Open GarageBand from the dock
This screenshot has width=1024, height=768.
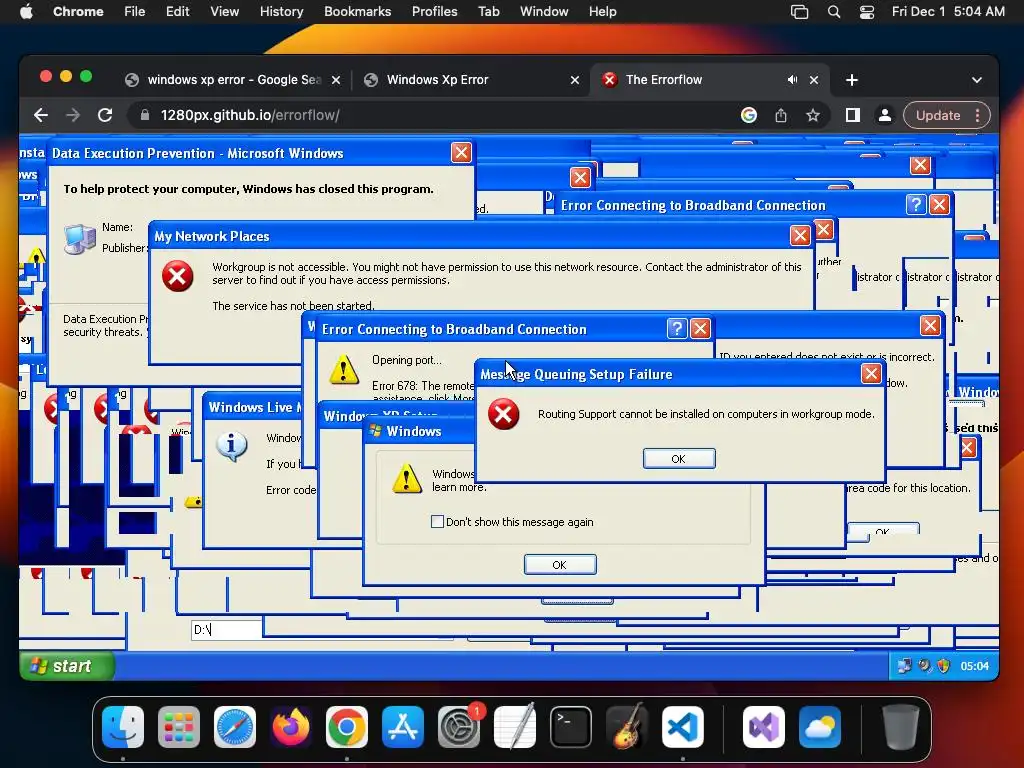click(x=627, y=727)
